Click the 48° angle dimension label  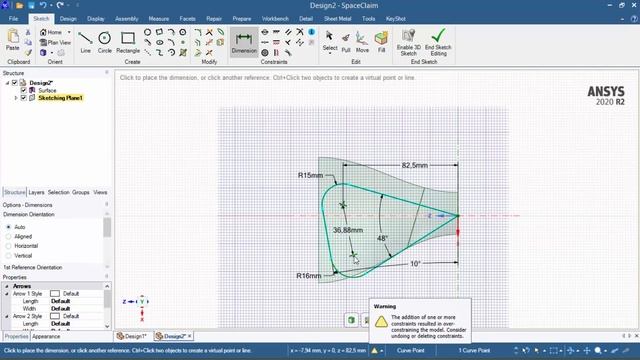coord(382,238)
